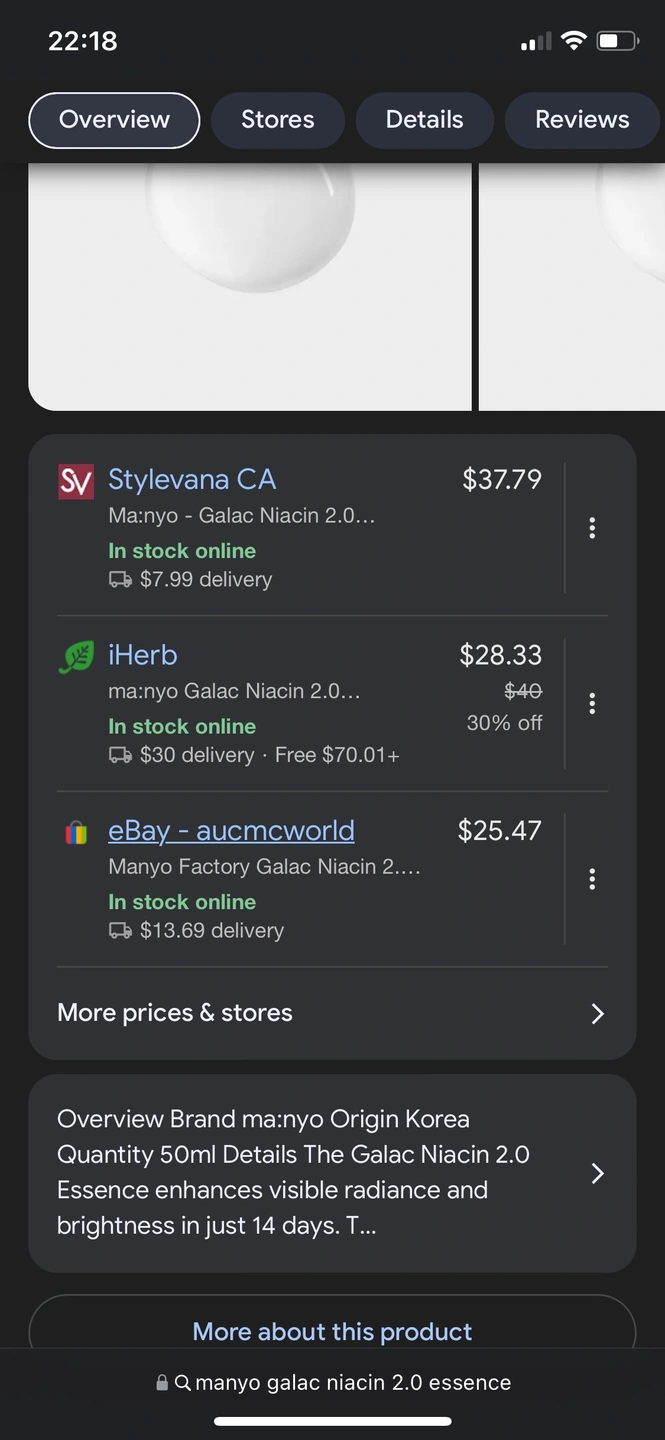Screen dimensions: 665x1440
Task: Tap the iHerb green leaf icon
Action: (x=76, y=657)
